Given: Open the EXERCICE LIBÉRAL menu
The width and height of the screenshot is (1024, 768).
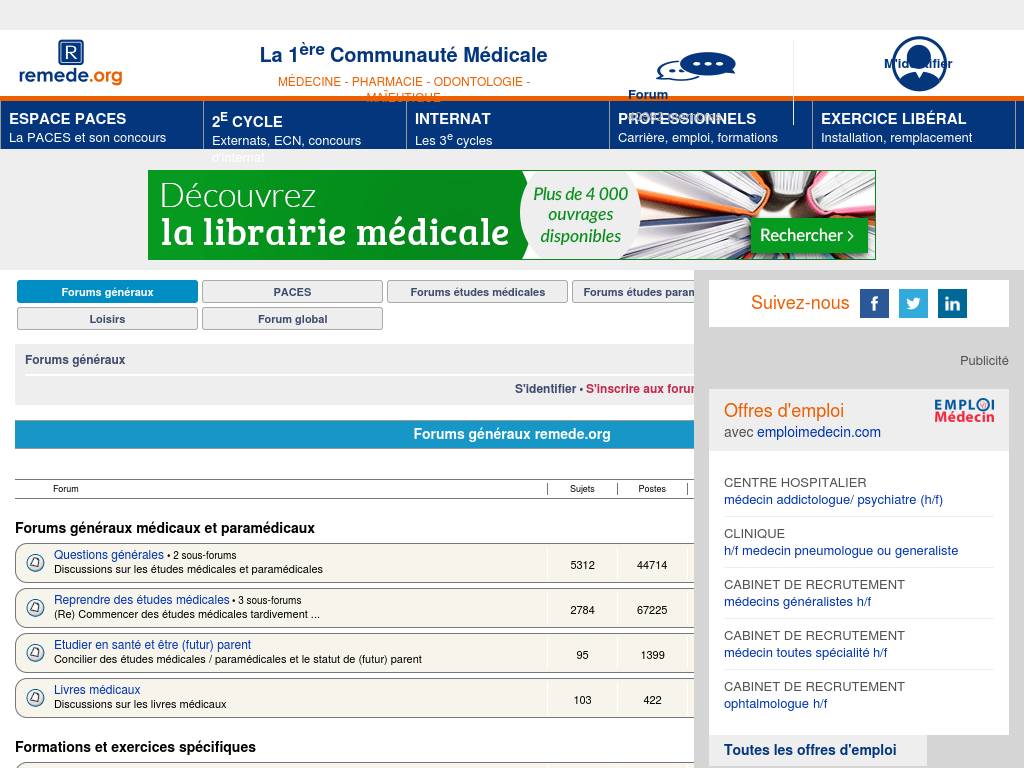Looking at the screenshot, I should point(913,126).
